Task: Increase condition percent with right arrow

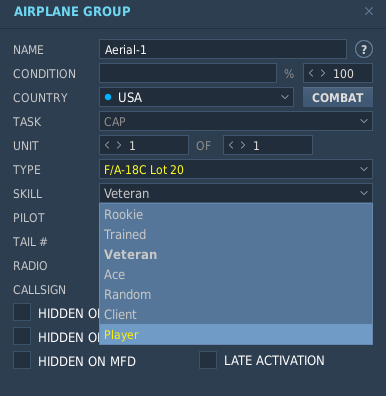Action: coord(323,73)
